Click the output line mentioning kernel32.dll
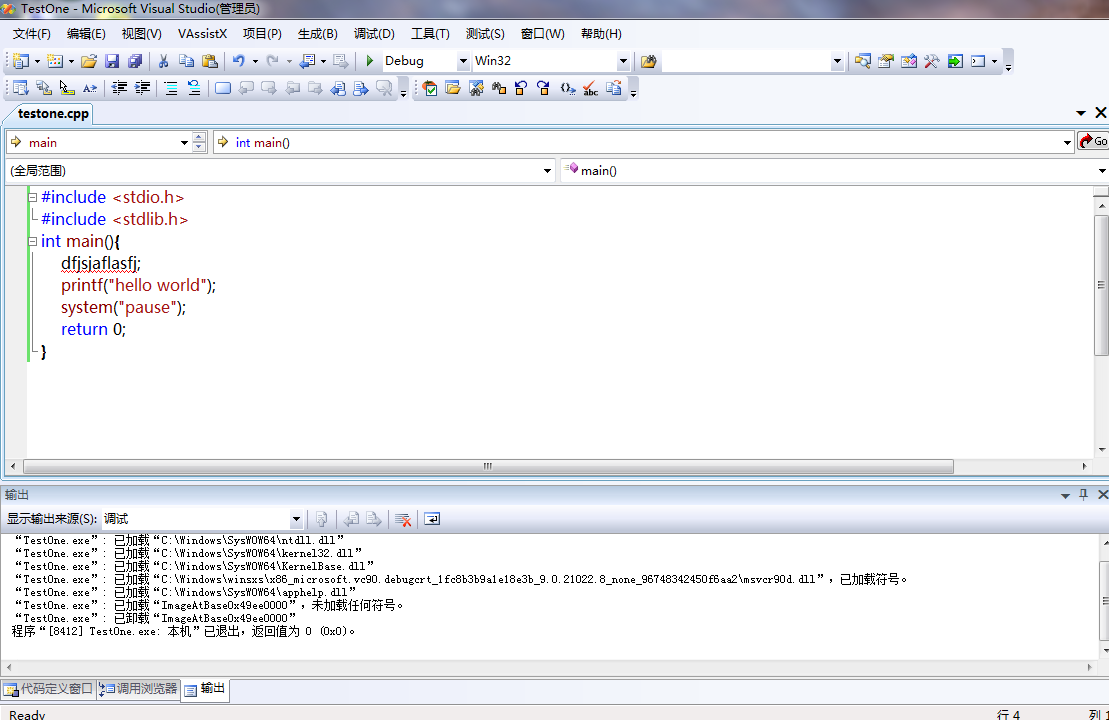The width and height of the screenshot is (1109, 720). pyautogui.click(x=189, y=553)
